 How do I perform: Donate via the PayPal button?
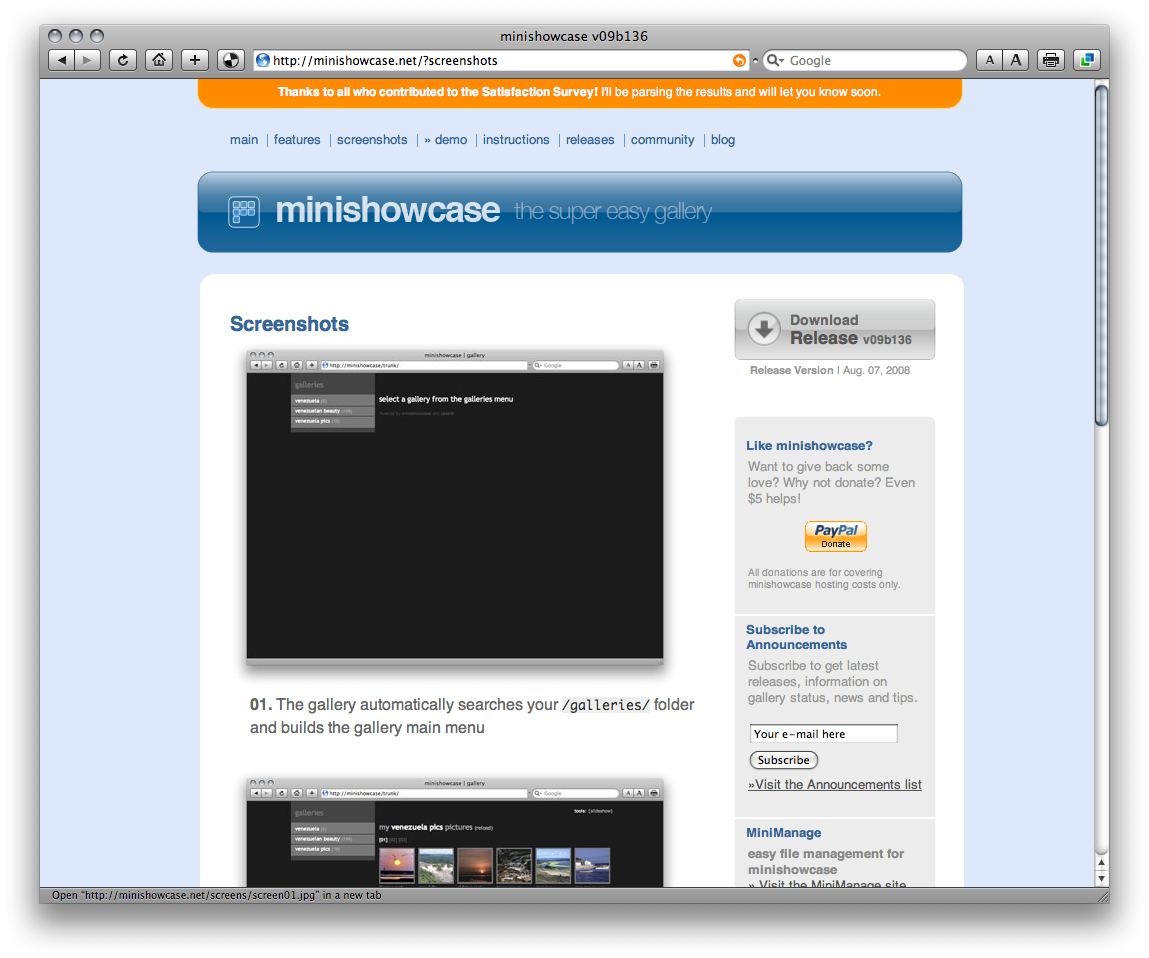[835, 536]
